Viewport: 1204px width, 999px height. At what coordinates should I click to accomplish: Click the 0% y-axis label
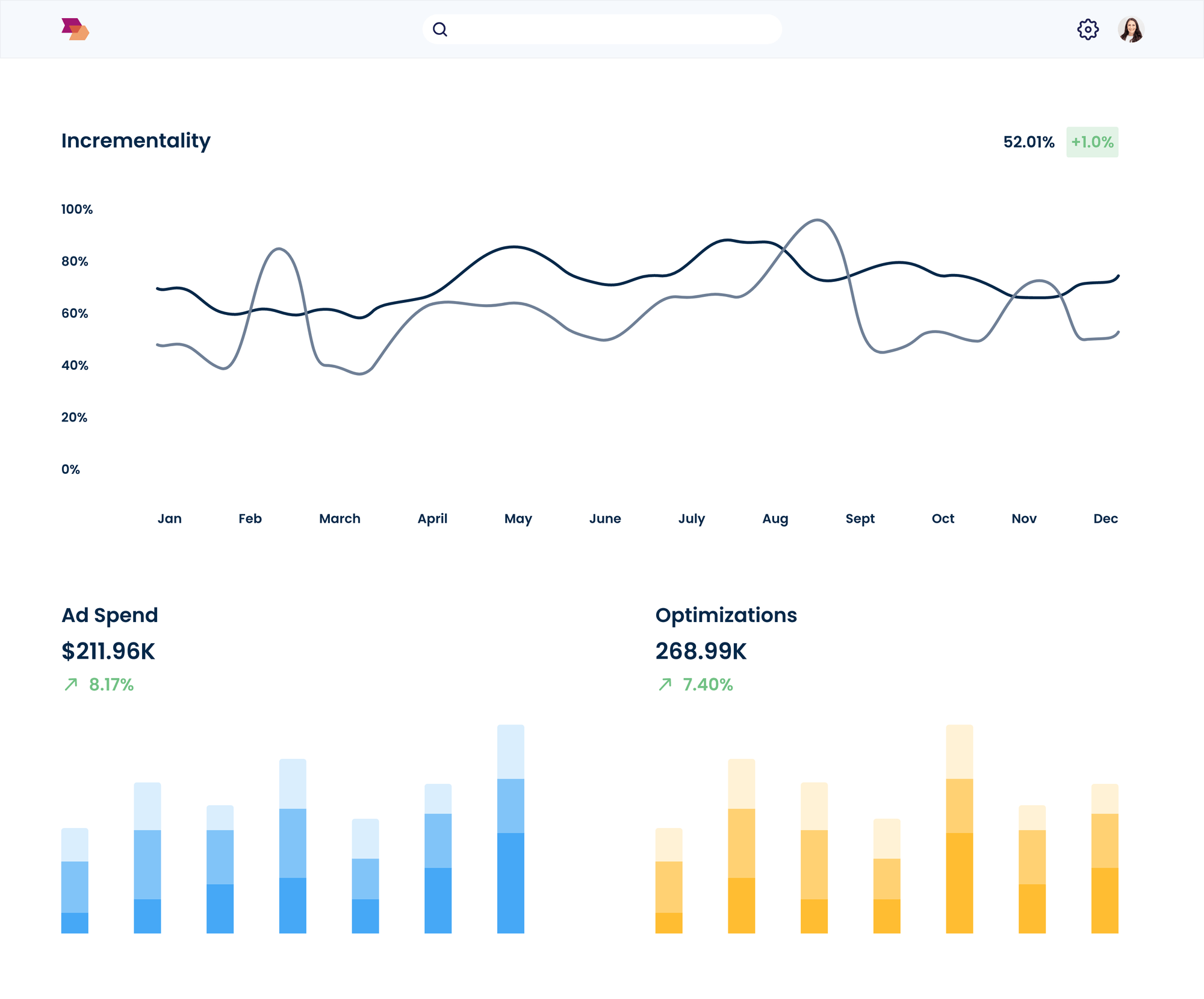(x=70, y=469)
